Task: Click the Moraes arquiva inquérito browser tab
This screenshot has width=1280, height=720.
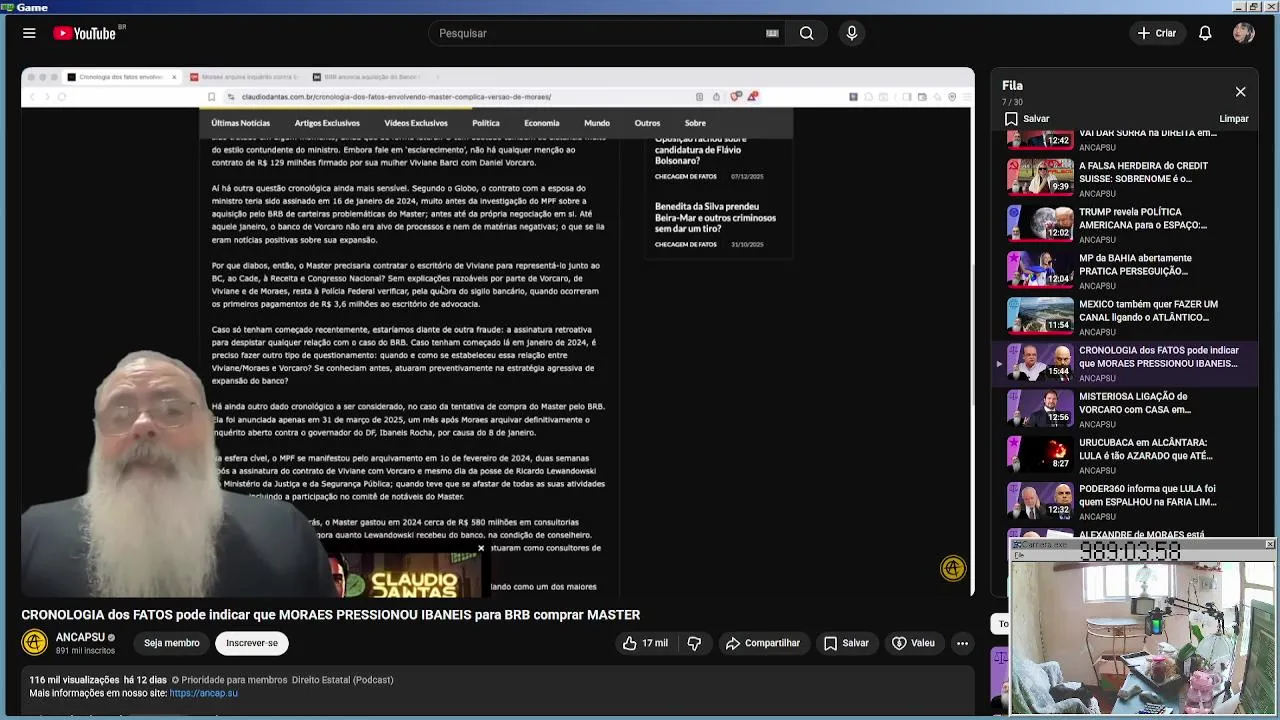Action: pyautogui.click(x=244, y=77)
